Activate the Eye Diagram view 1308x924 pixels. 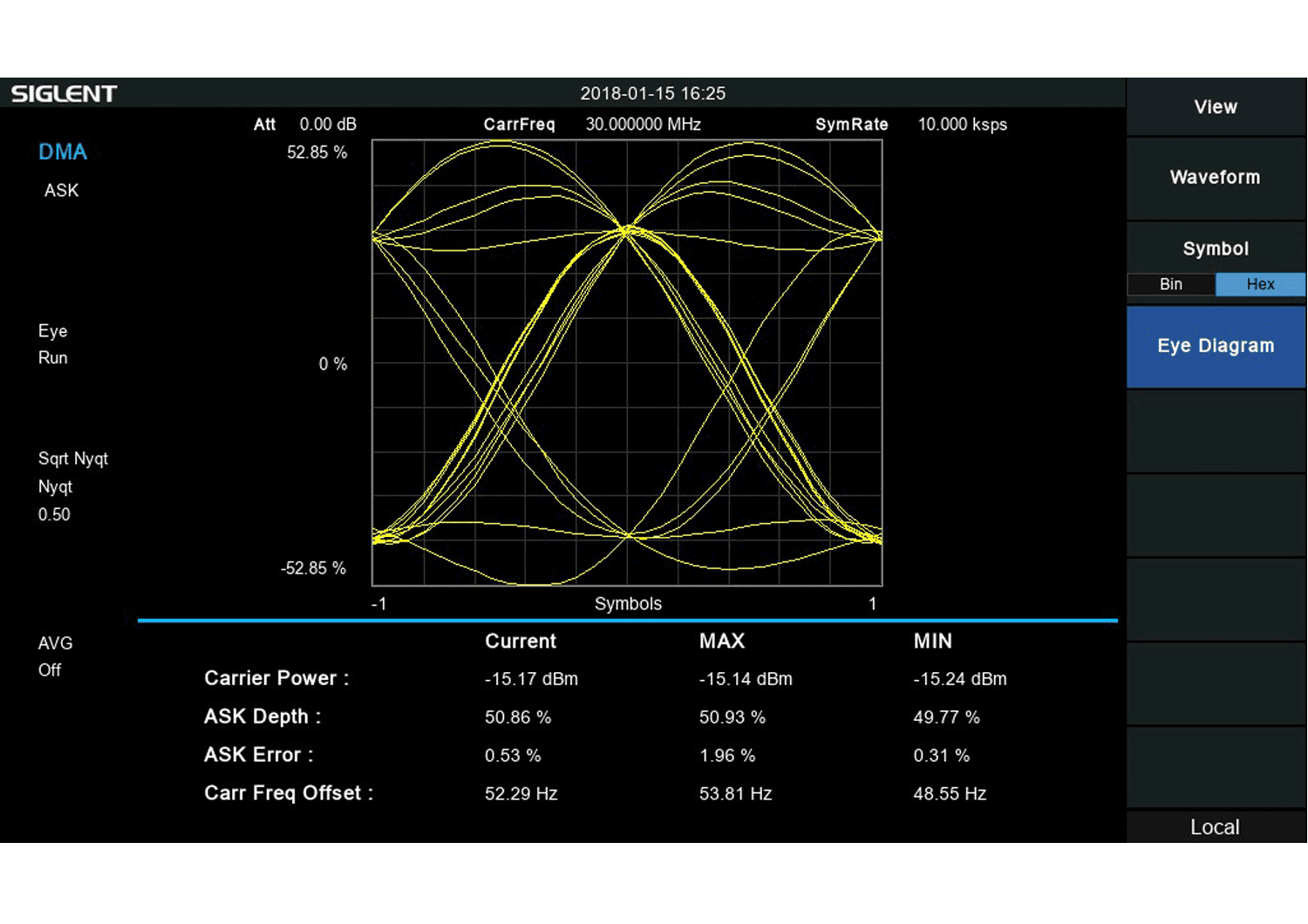(x=1216, y=346)
